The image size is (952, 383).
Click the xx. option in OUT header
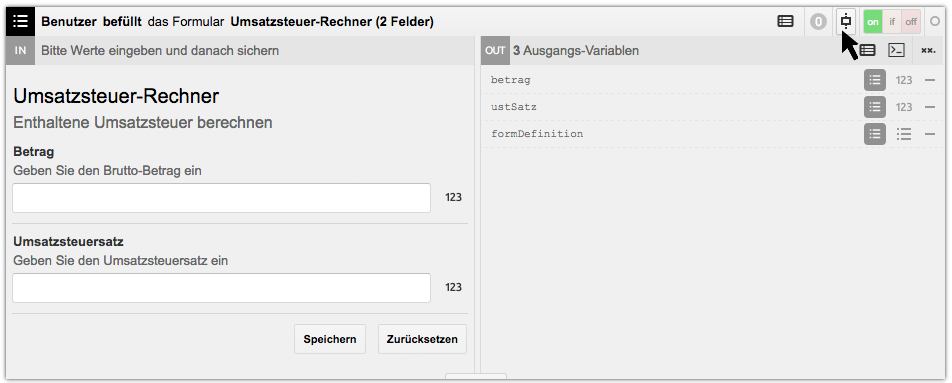click(928, 50)
